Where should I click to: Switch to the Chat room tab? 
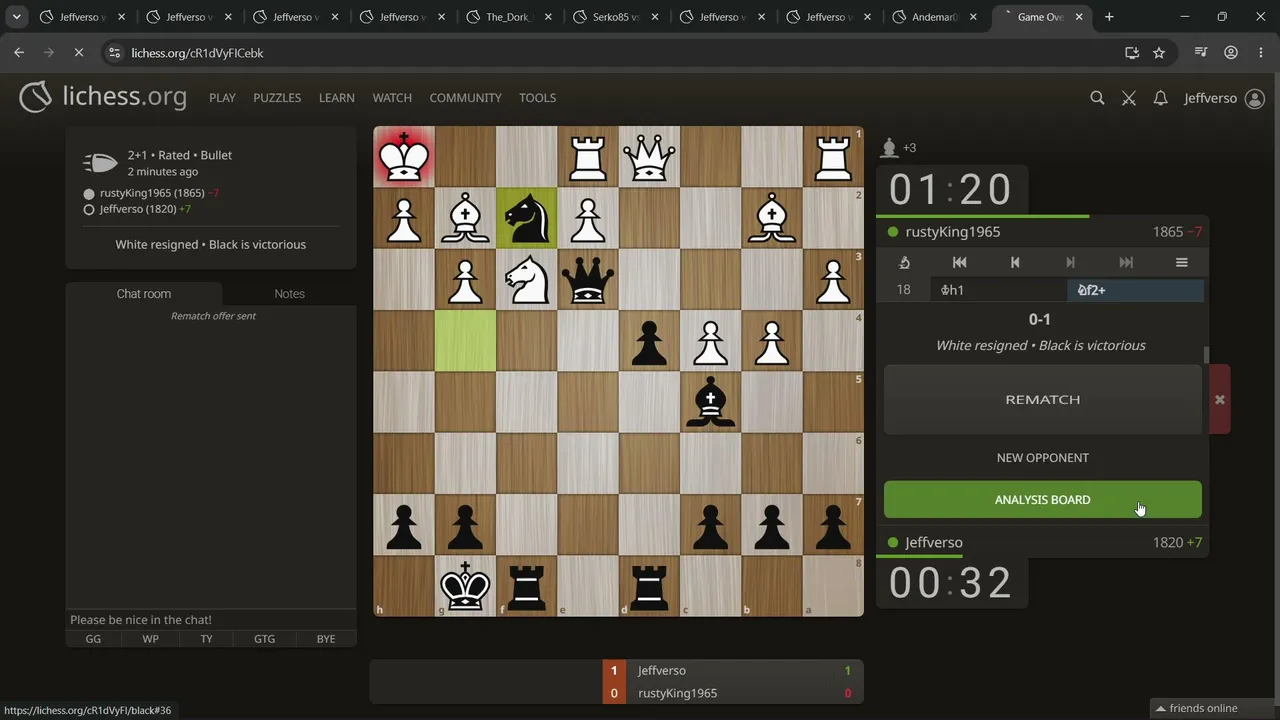tap(144, 293)
